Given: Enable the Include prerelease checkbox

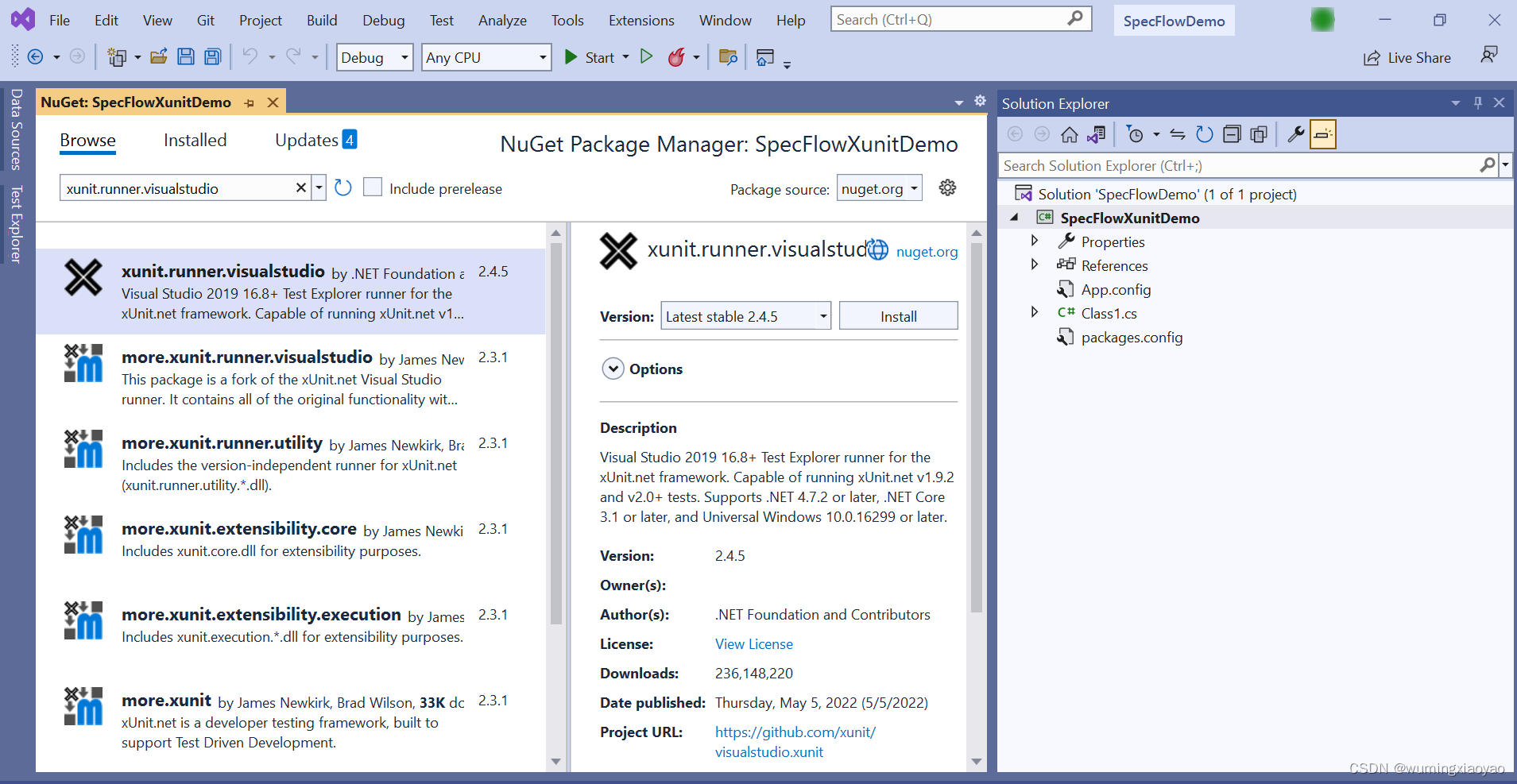Looking at the screenshot, I should [373, 187].
